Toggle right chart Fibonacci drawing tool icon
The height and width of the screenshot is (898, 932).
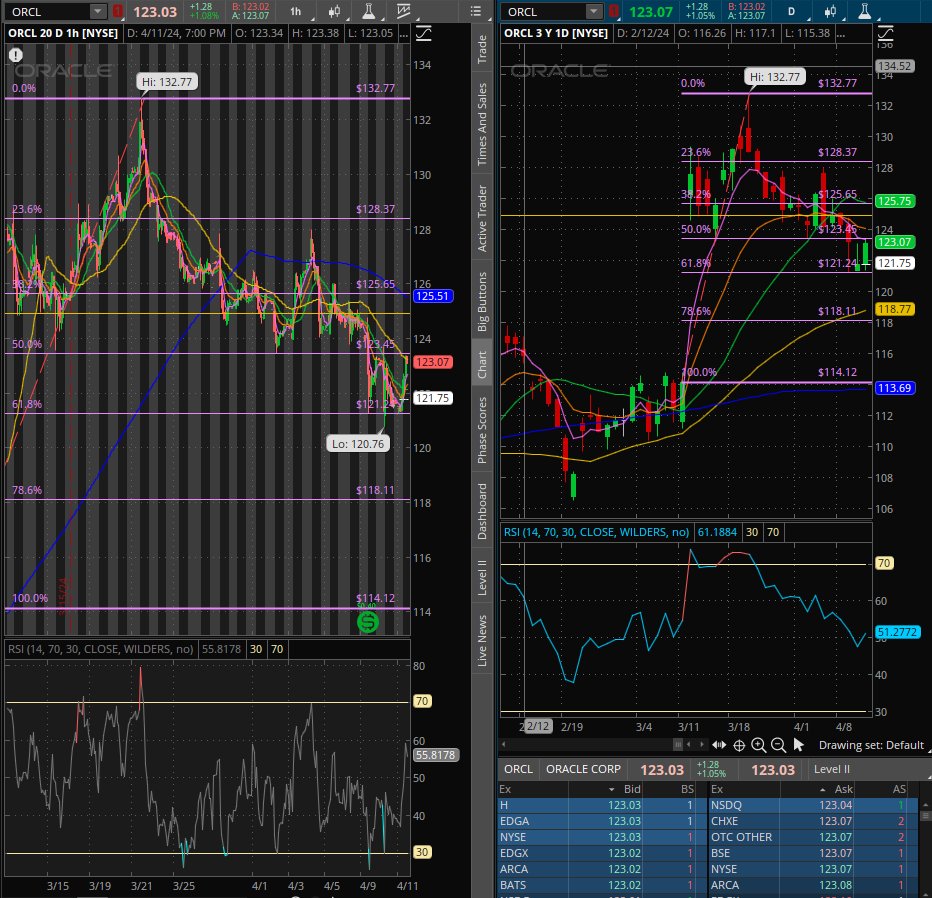click(886, 33)
